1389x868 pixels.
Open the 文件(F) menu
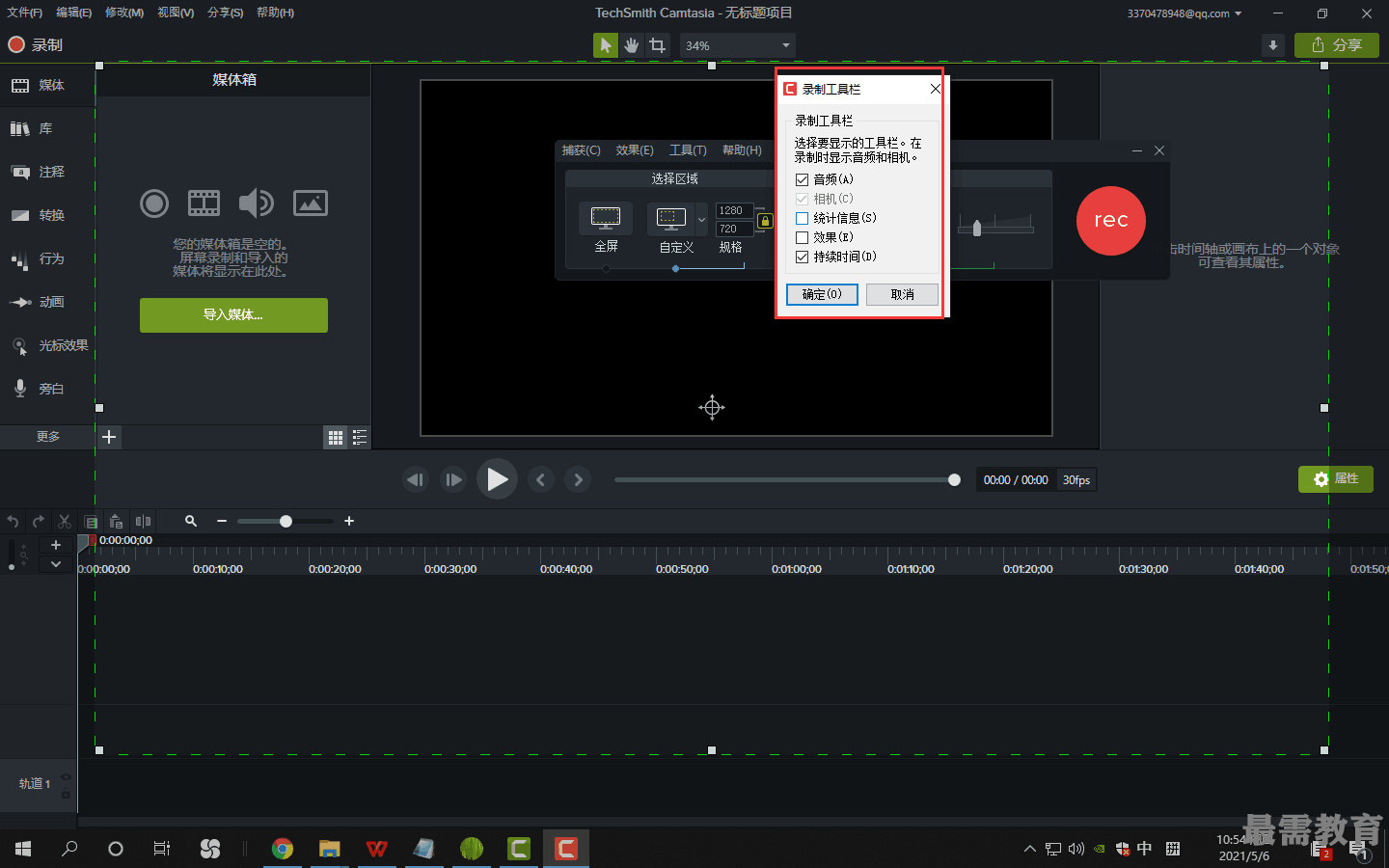[x=24, y=13]
